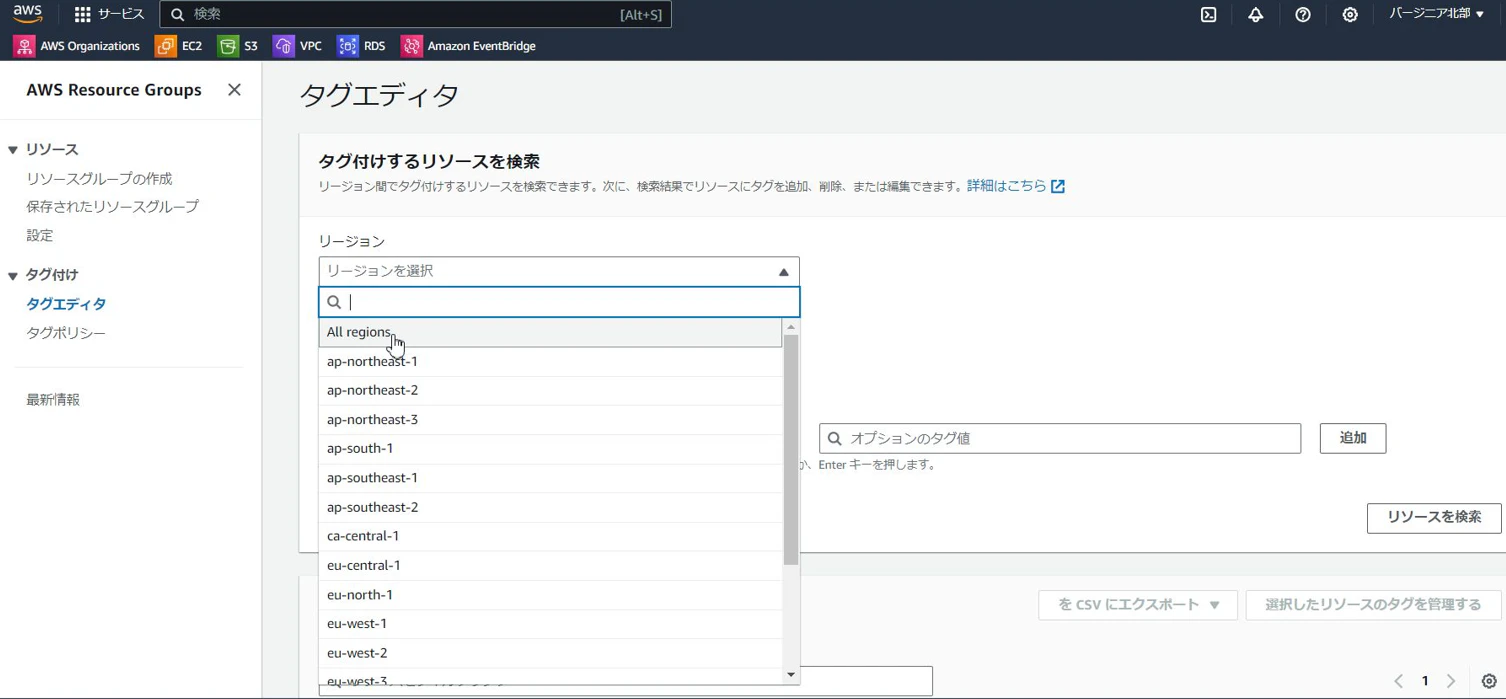Collapse the リソース sidebar section
This screenshot has width=1506, height=699.
[13, 150]
